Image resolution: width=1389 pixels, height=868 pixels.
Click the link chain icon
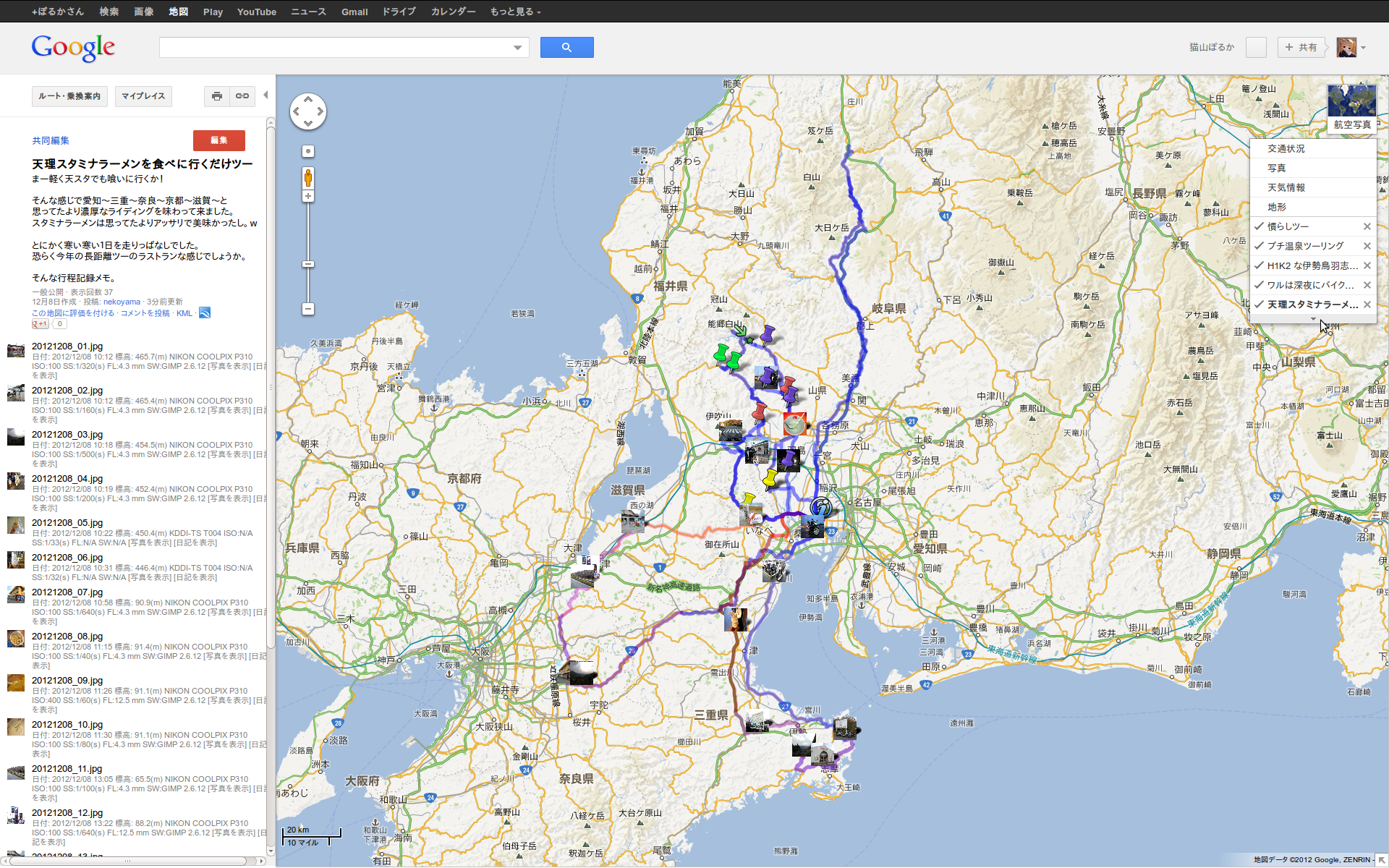click(242, 96)
